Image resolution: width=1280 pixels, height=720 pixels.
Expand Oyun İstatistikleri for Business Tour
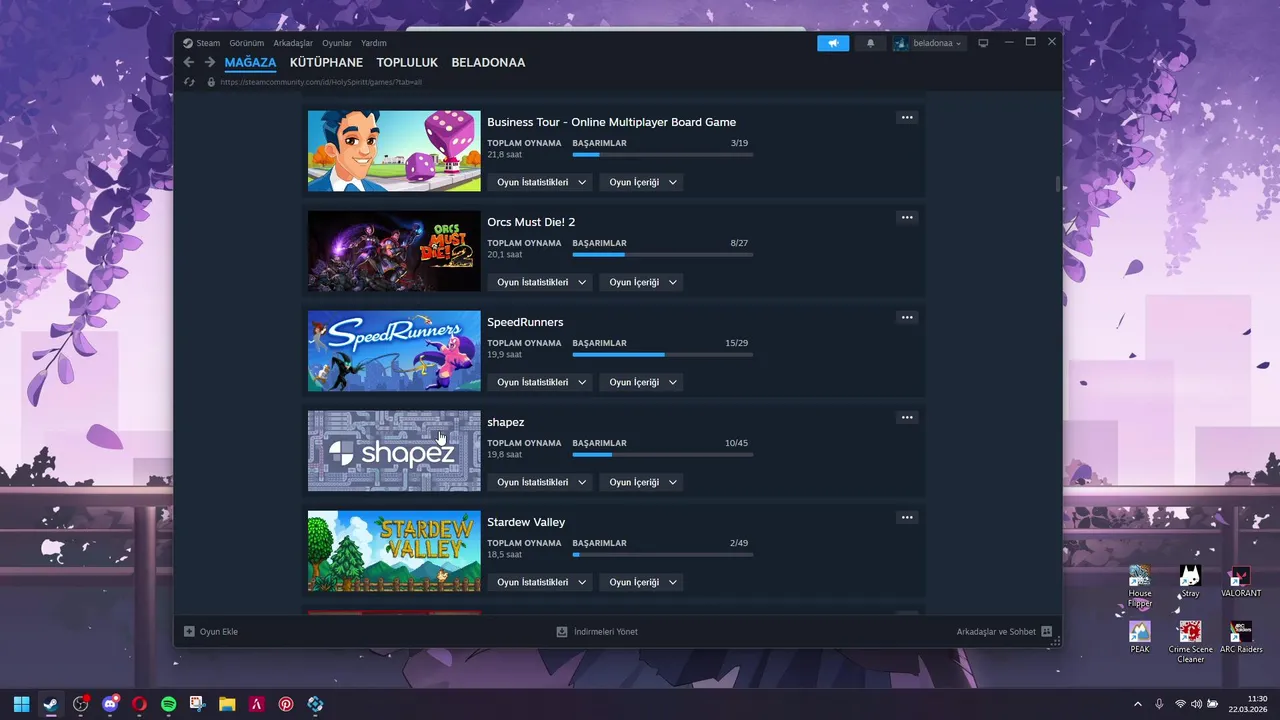click(540, 182)
